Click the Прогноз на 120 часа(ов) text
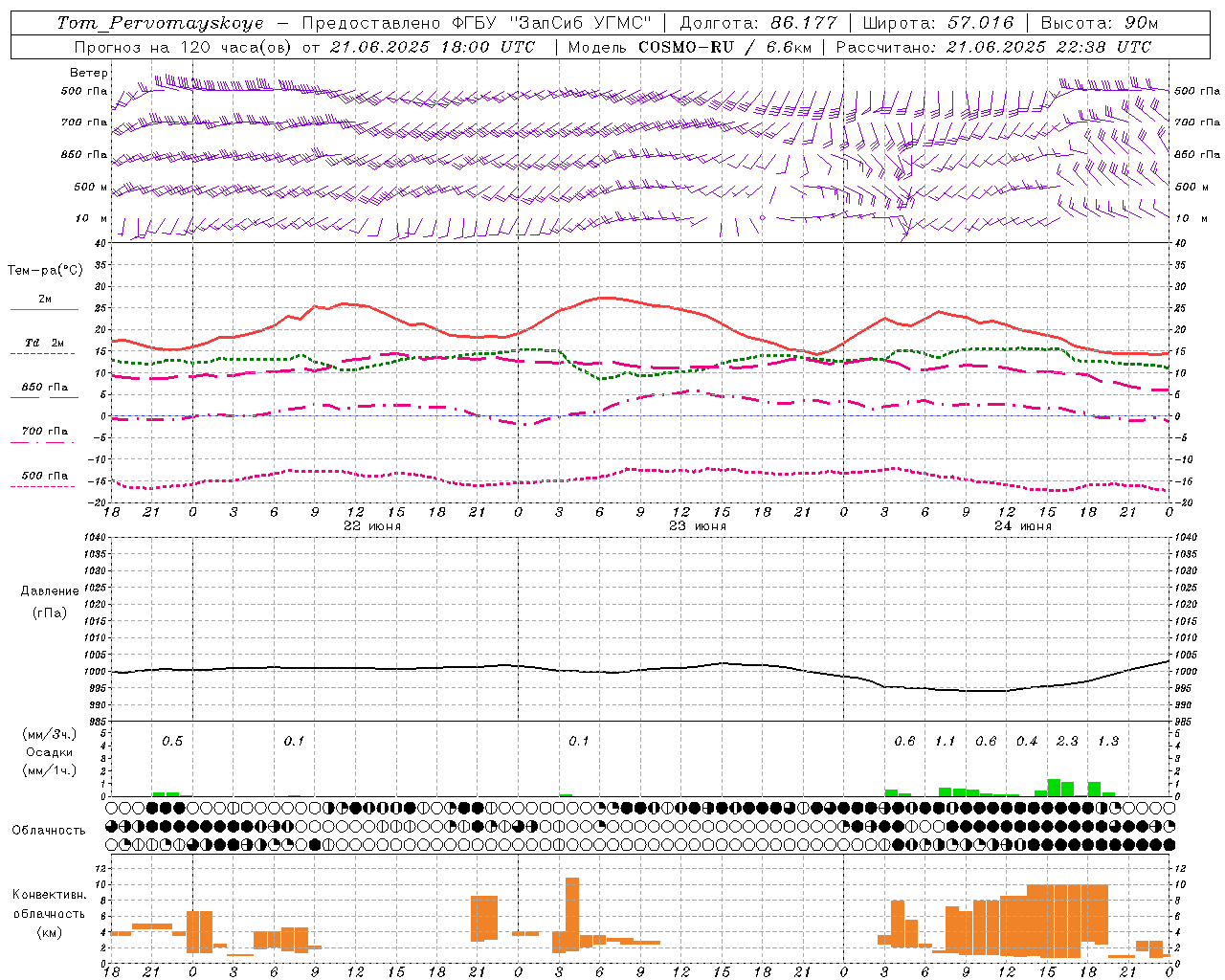 tap(184, 47)
